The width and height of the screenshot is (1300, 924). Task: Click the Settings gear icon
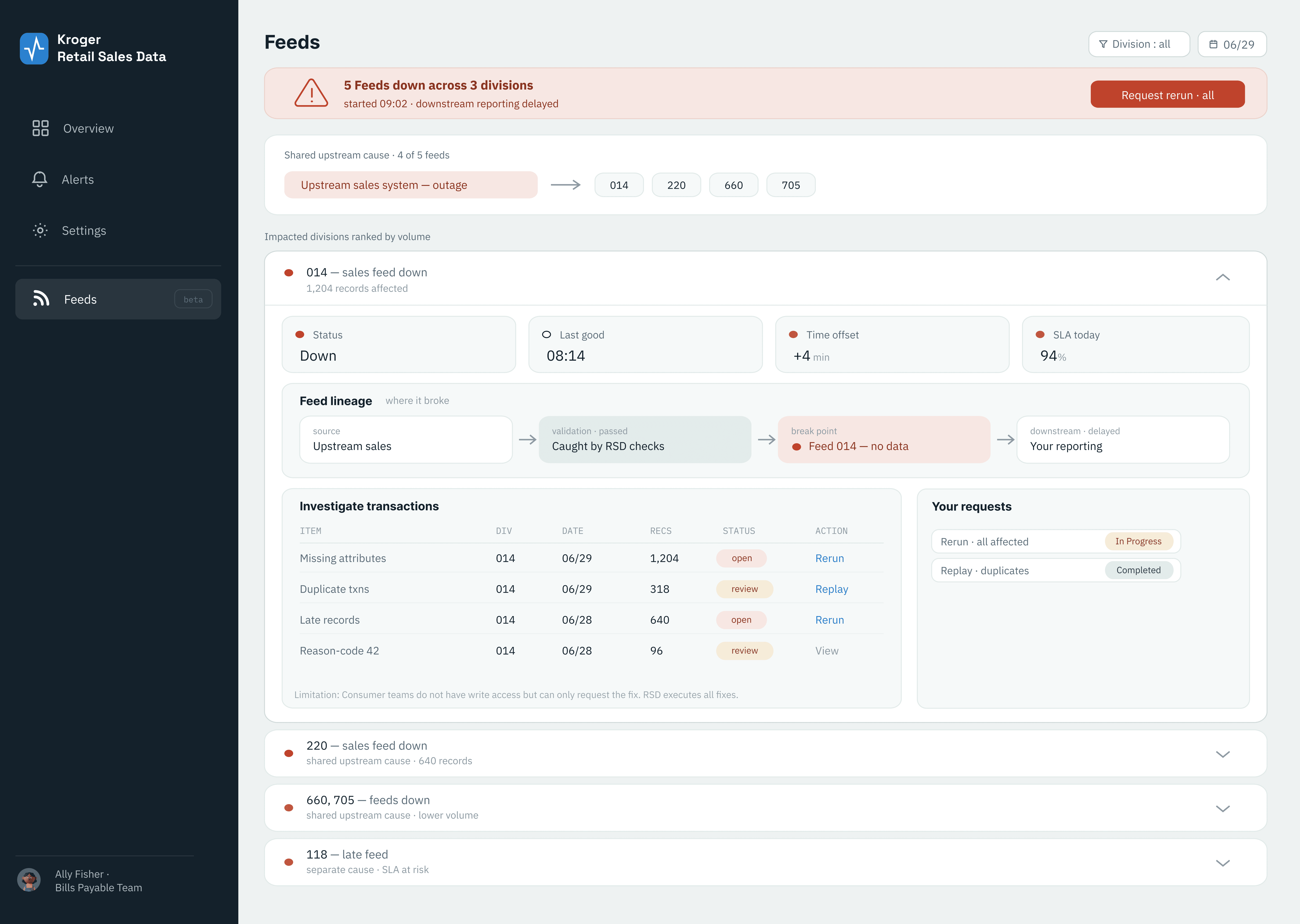click(40, 230)
